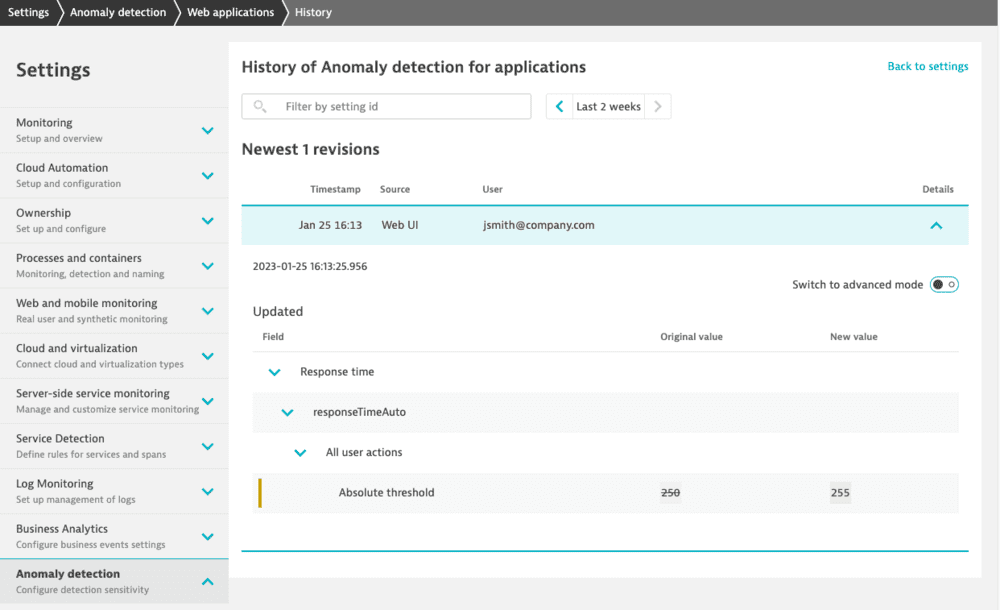Expand the Log Monitoring section
This screenshot has width=1000, height=610.
207,490
